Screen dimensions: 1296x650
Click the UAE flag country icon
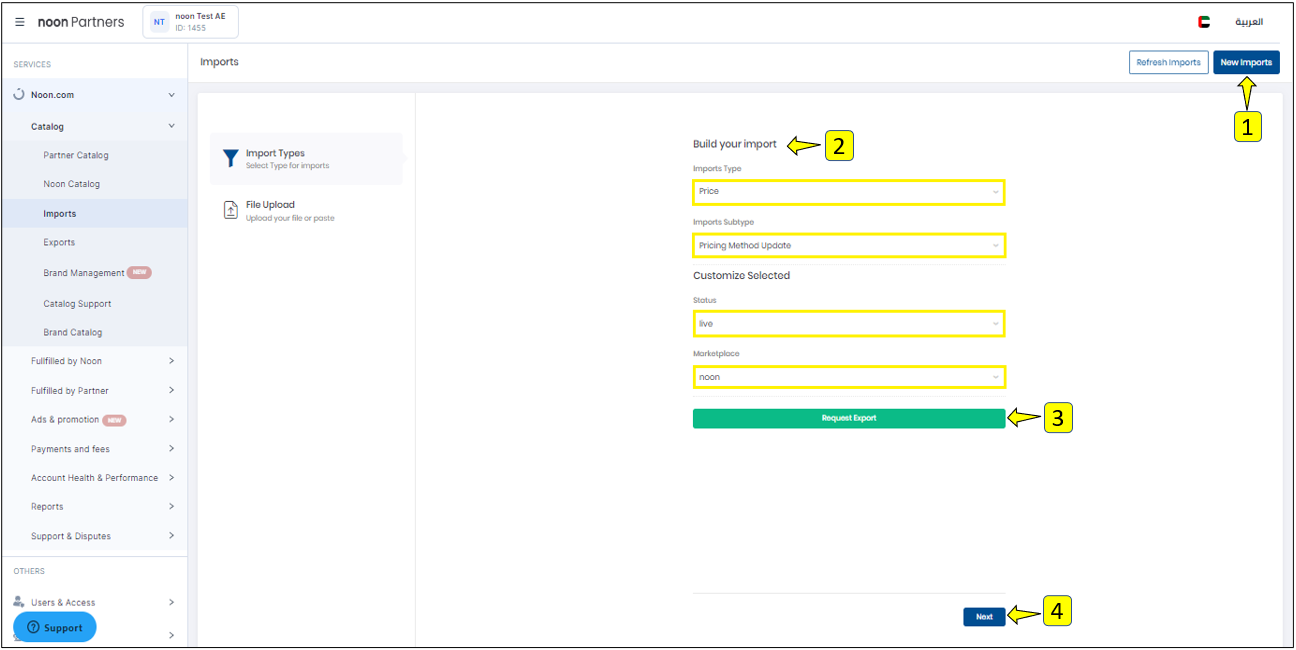click(1204, 22)
